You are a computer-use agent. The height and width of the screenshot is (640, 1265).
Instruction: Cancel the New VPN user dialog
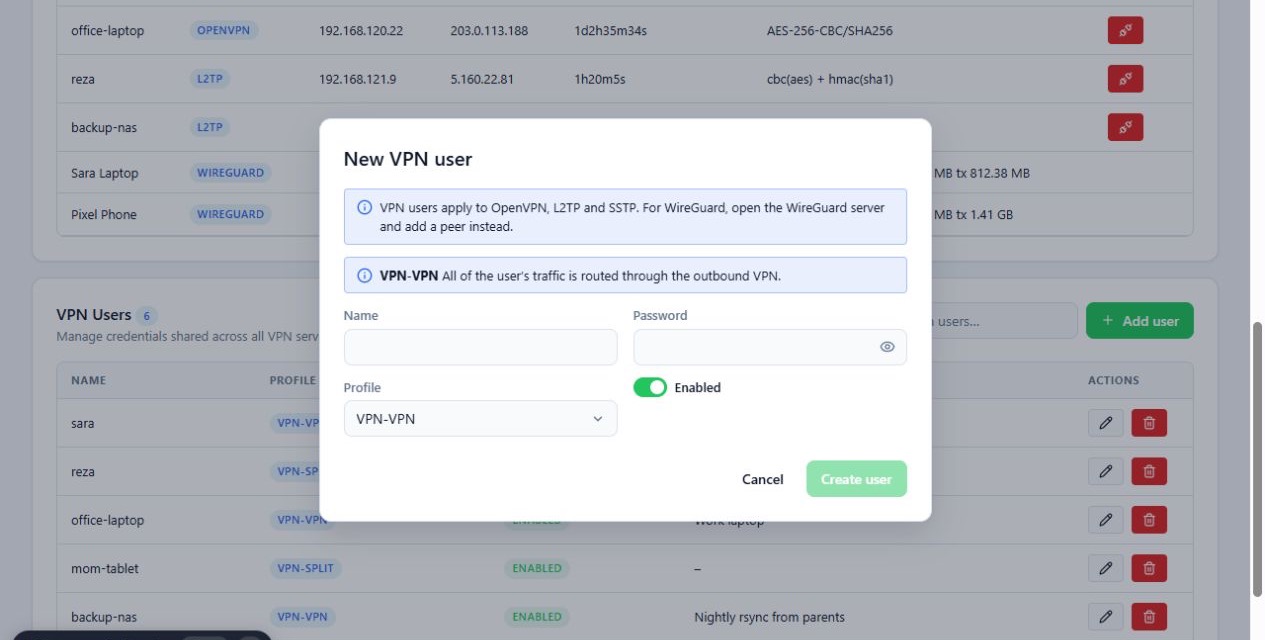762,479
